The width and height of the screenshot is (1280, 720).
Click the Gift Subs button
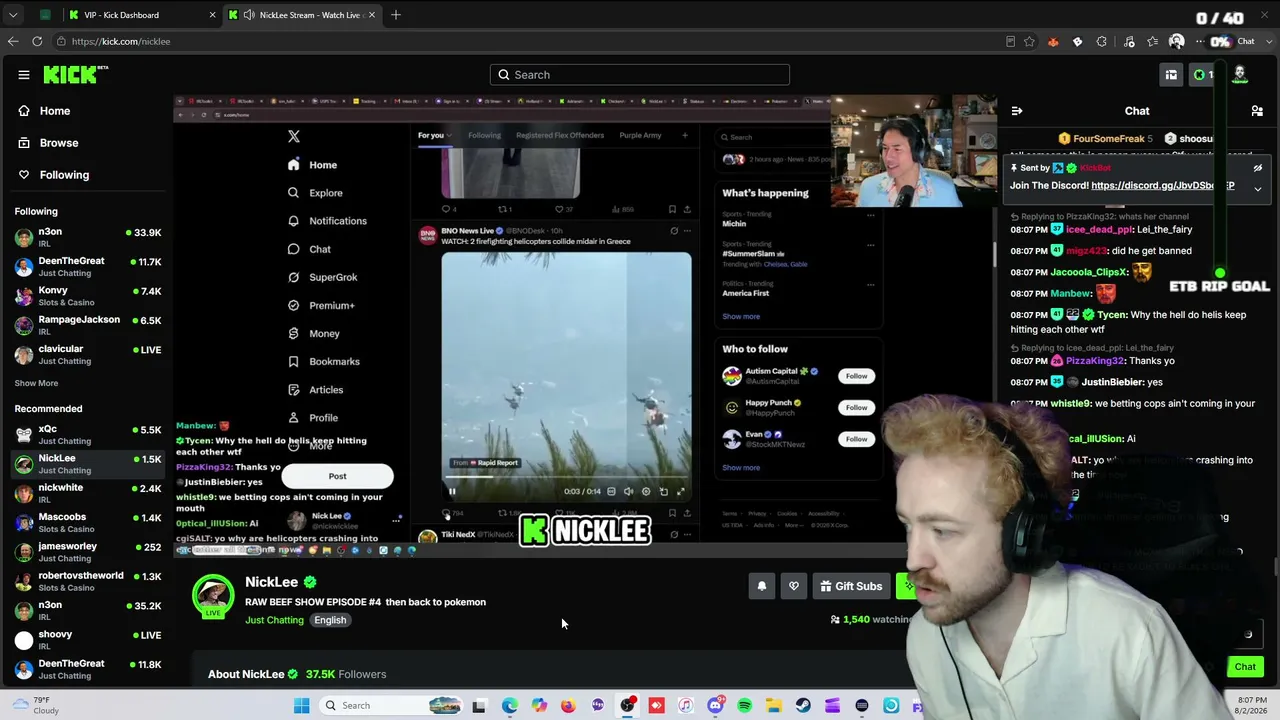coord(851,586)
